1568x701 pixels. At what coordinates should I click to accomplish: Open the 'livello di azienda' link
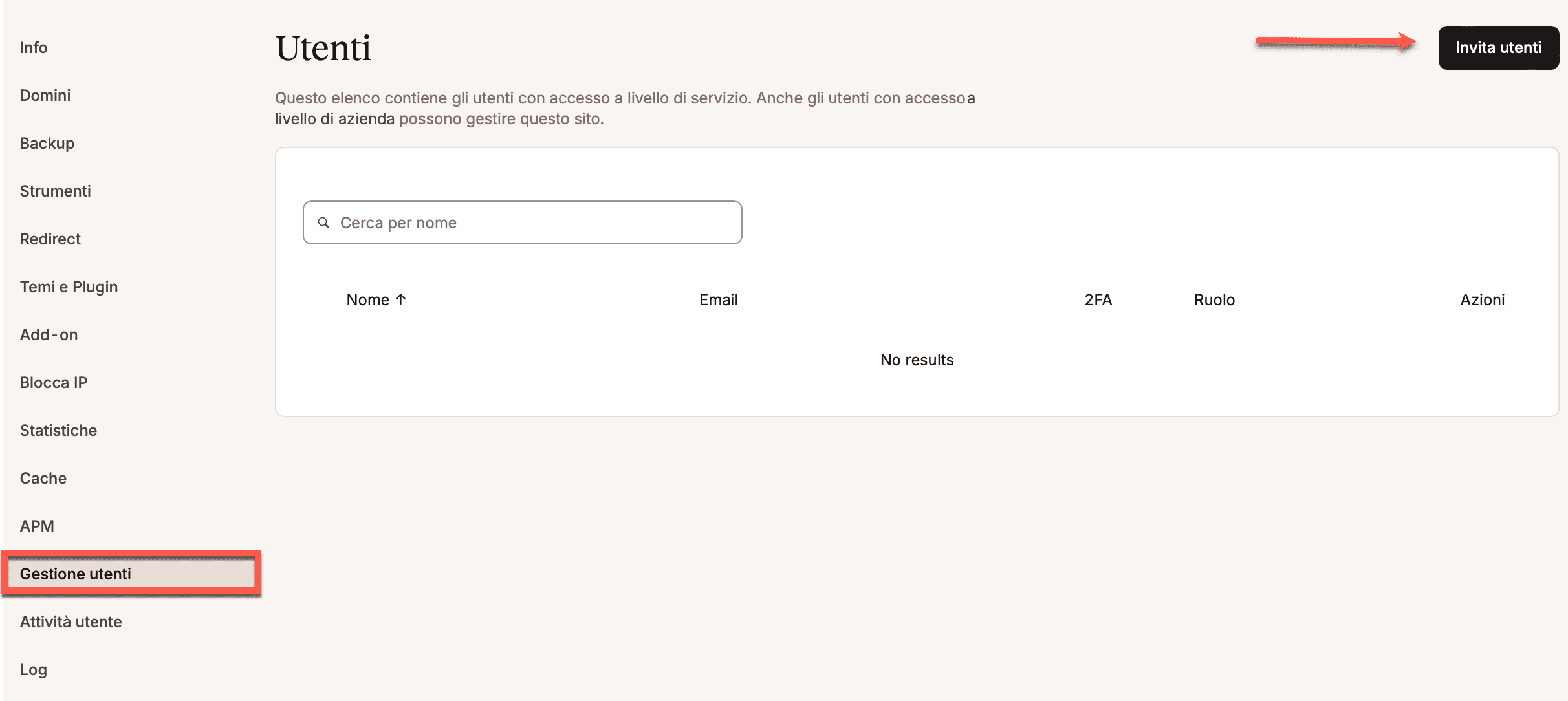pyautogui.click(x=334, y=119)
